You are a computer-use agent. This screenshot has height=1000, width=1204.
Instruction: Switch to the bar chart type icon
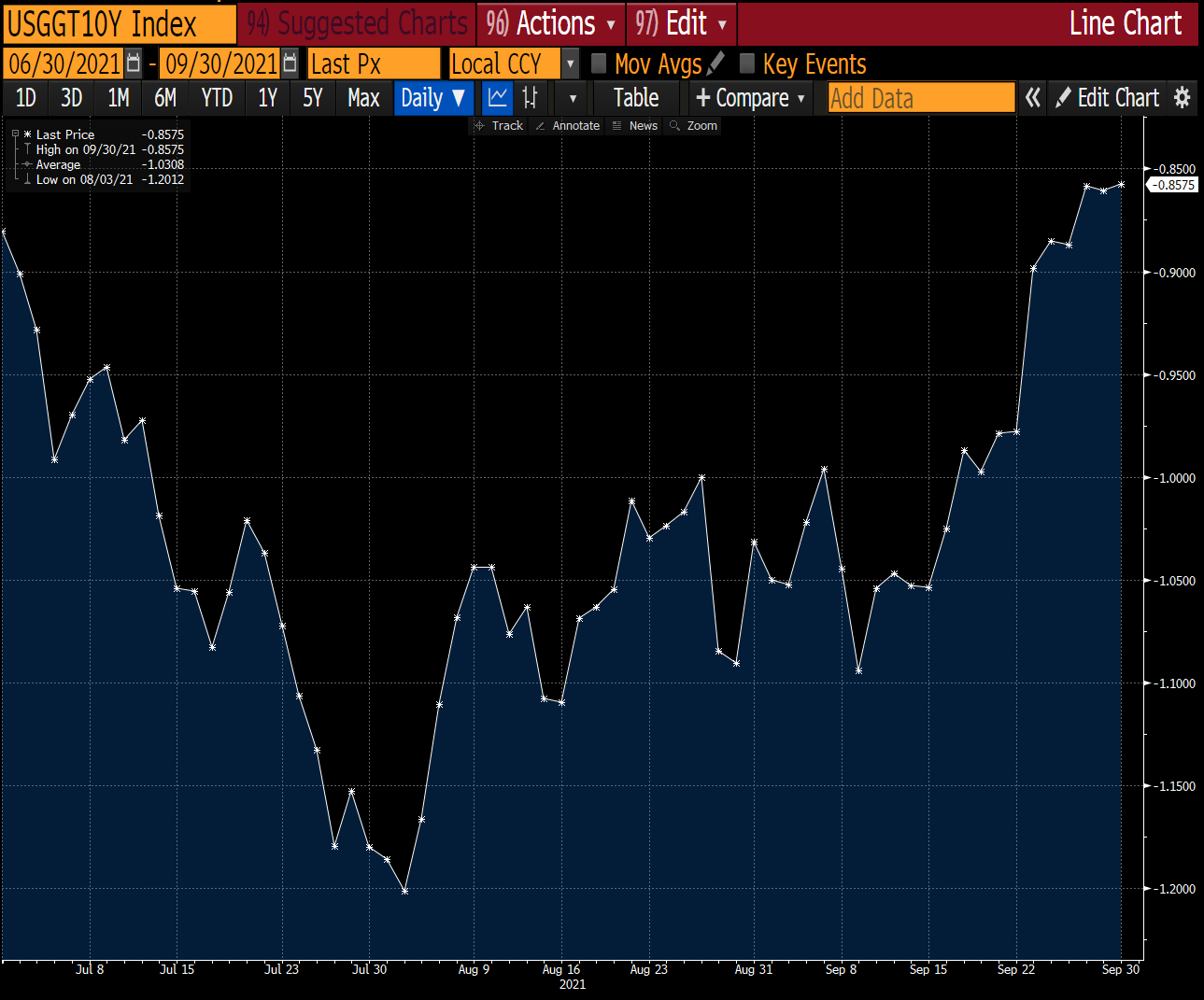530,98
